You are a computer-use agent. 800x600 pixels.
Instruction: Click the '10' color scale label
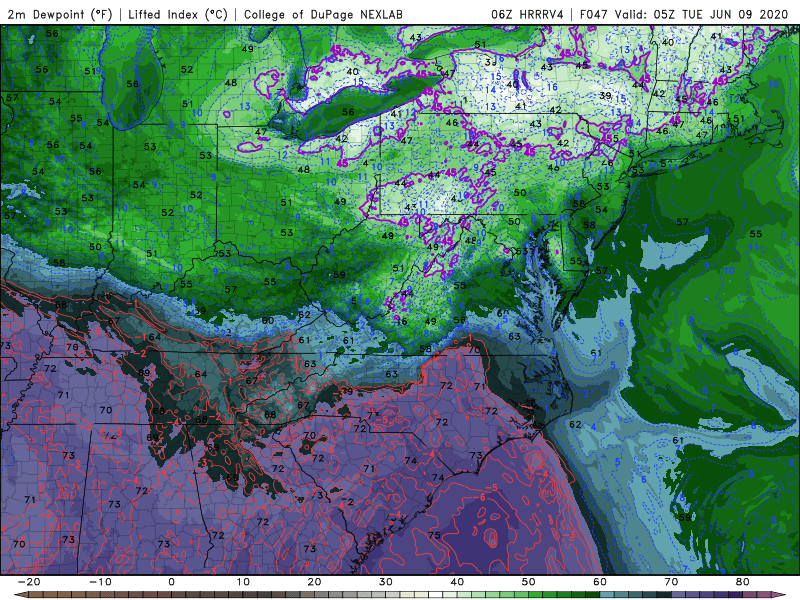click(243, 582)
